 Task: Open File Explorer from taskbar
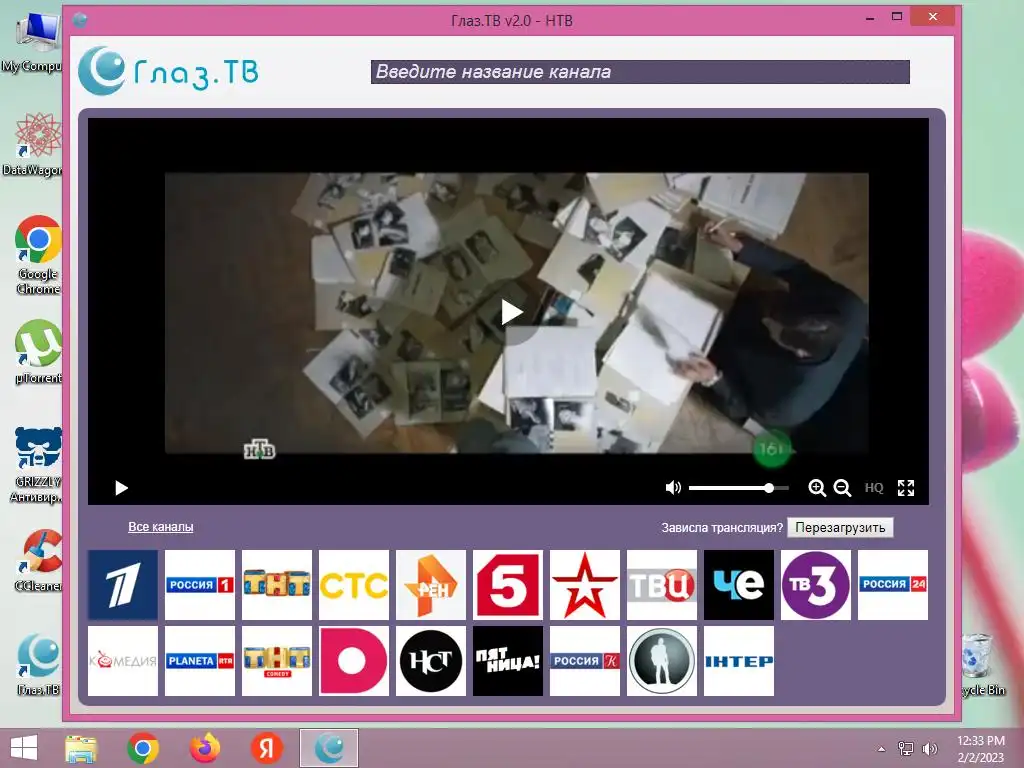82,748
